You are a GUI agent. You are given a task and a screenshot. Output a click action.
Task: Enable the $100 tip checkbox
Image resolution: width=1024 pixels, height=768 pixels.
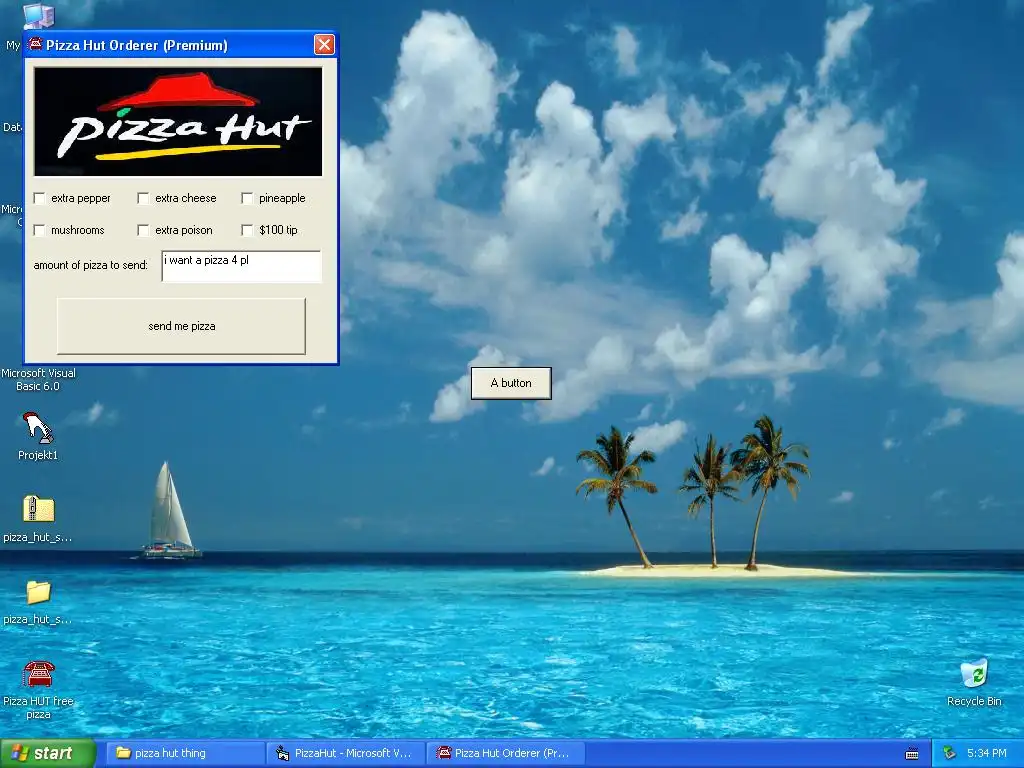[247, 230]
